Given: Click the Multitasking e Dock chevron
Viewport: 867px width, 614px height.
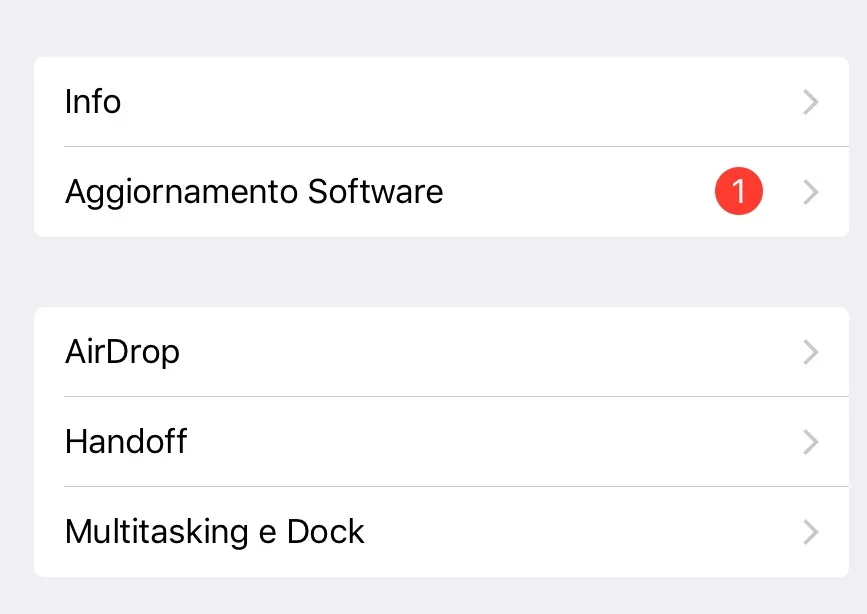Looking at the screenshot, I should [810, 532].
